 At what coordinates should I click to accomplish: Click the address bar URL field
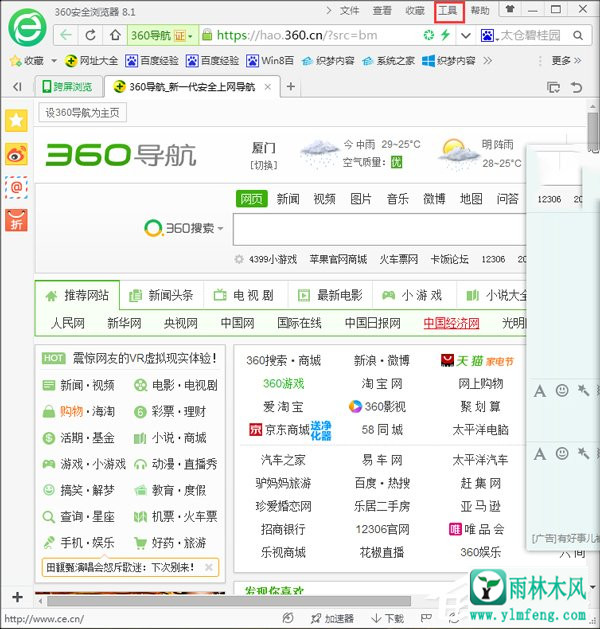[x=297, y=35]
